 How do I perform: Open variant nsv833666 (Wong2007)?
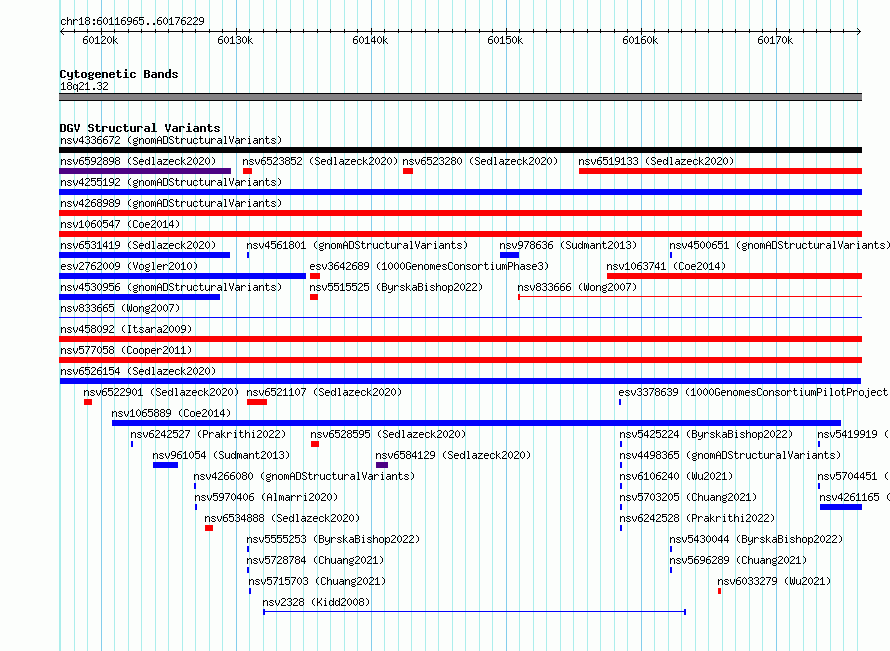click(x=577, y=287)
